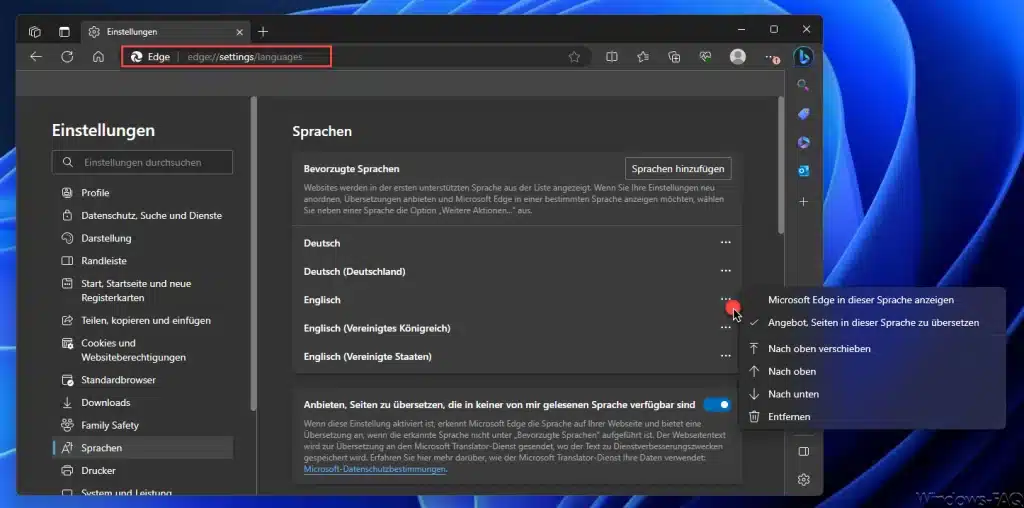
Task: Toggle the offer-to-translate-pages switch
Action: click(x=717, y=405)
